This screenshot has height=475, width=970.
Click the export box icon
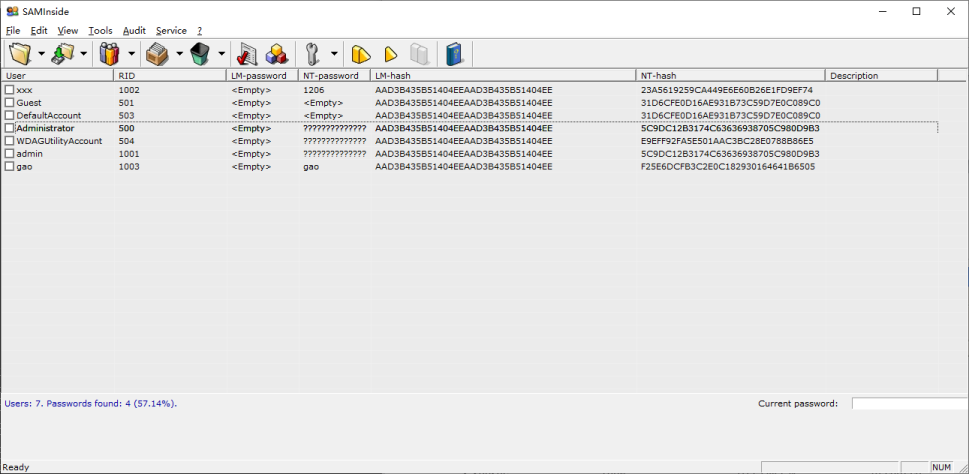coord(157,54)
